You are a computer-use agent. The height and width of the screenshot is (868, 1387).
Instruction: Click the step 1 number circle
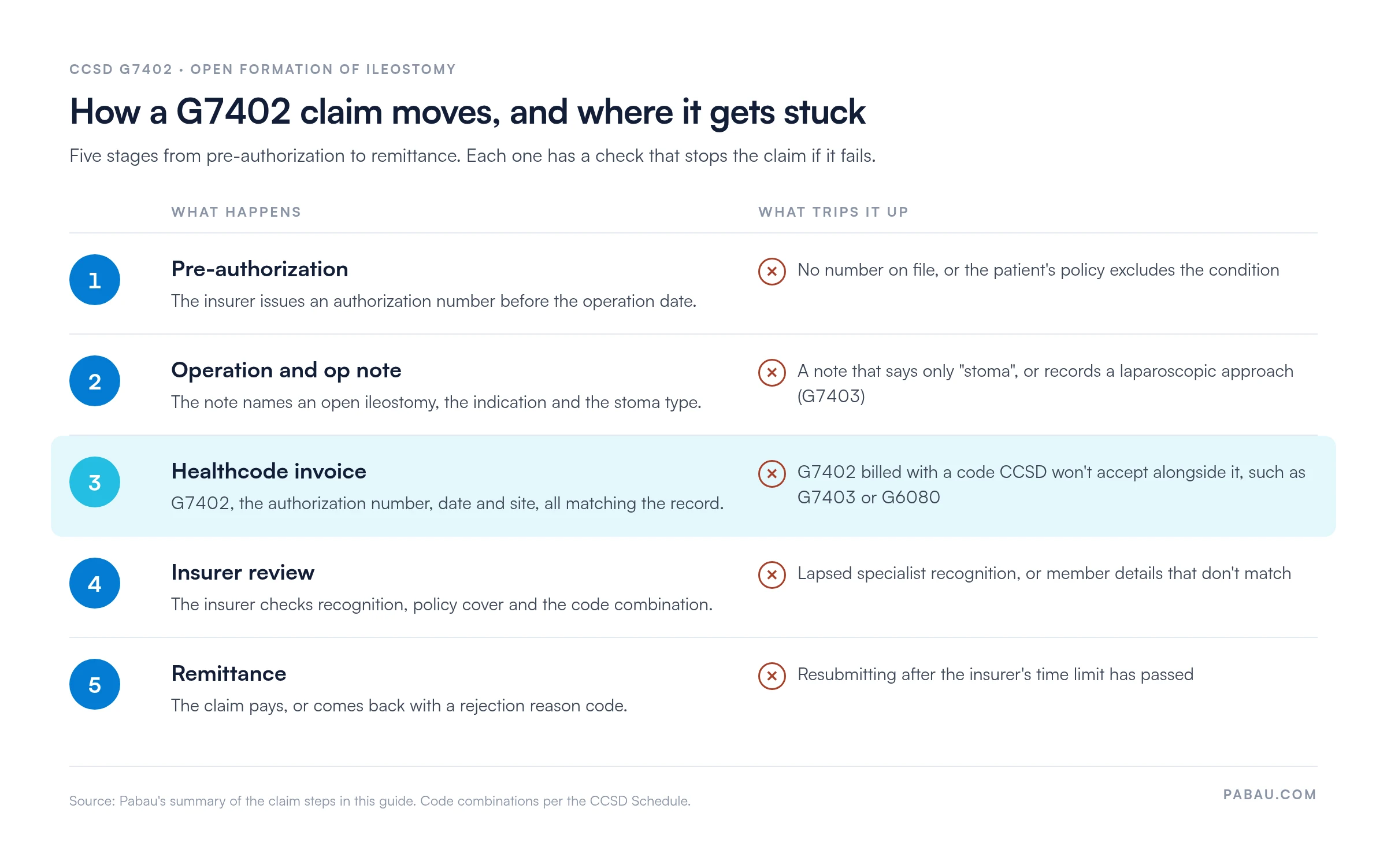point(95,280)
